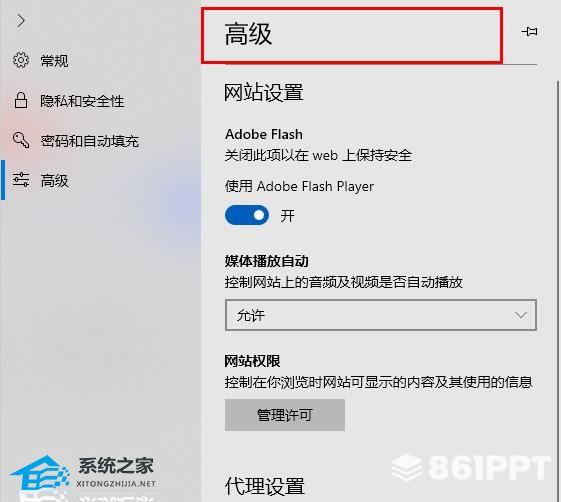Click the 管理许可 button

point(285,415)
